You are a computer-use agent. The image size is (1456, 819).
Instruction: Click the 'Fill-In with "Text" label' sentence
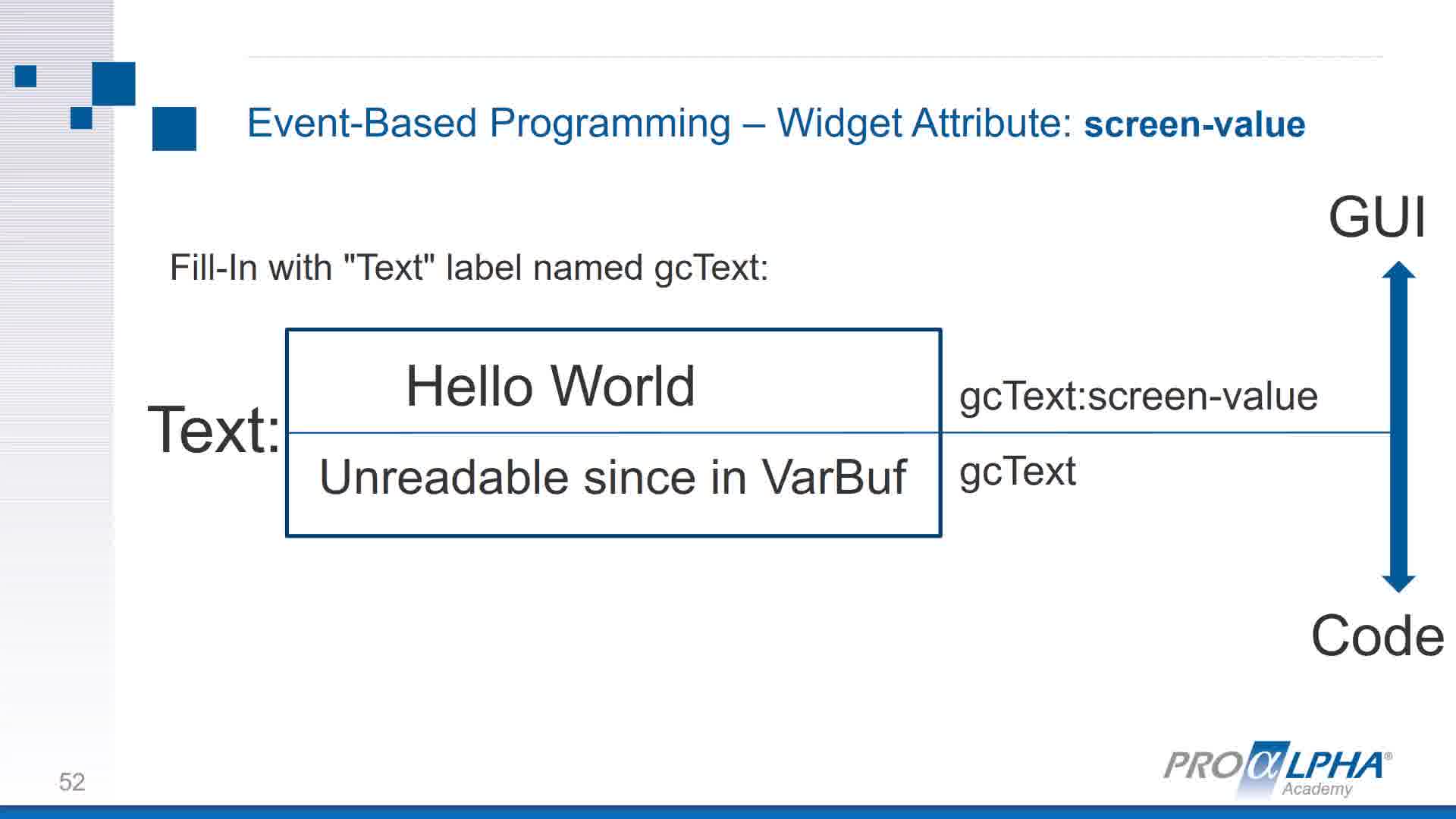point(469,268)
